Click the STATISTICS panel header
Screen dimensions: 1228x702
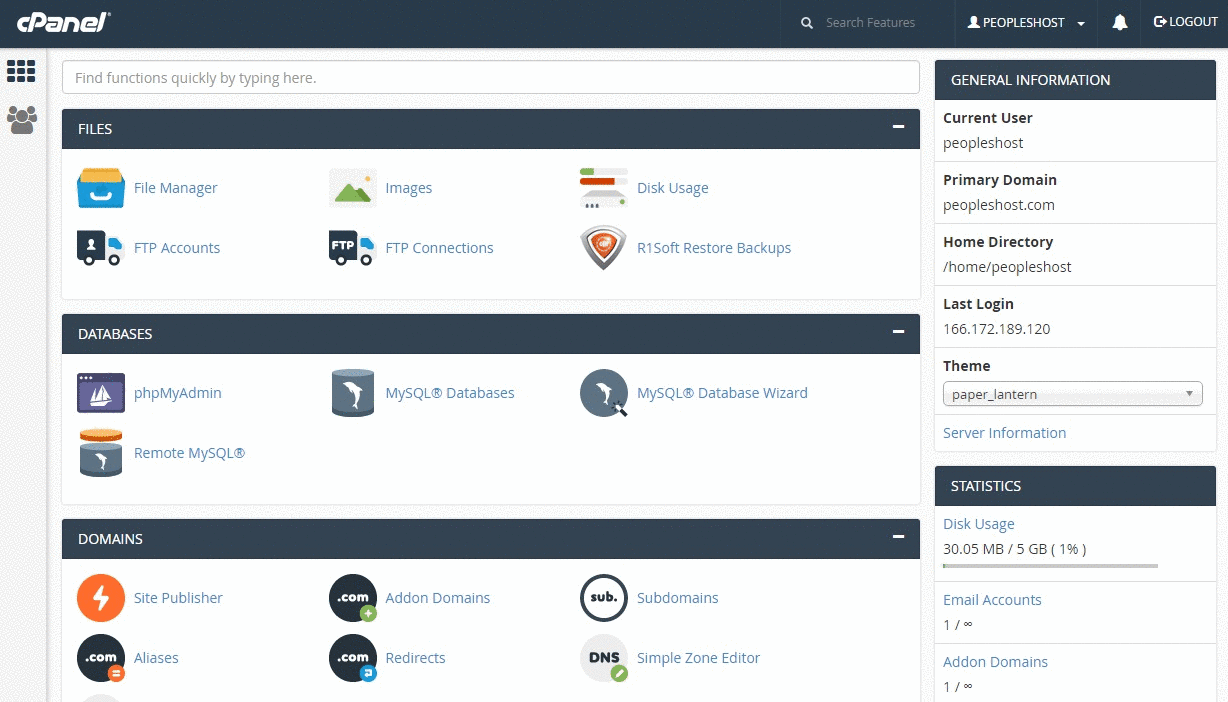point(1075,486)
